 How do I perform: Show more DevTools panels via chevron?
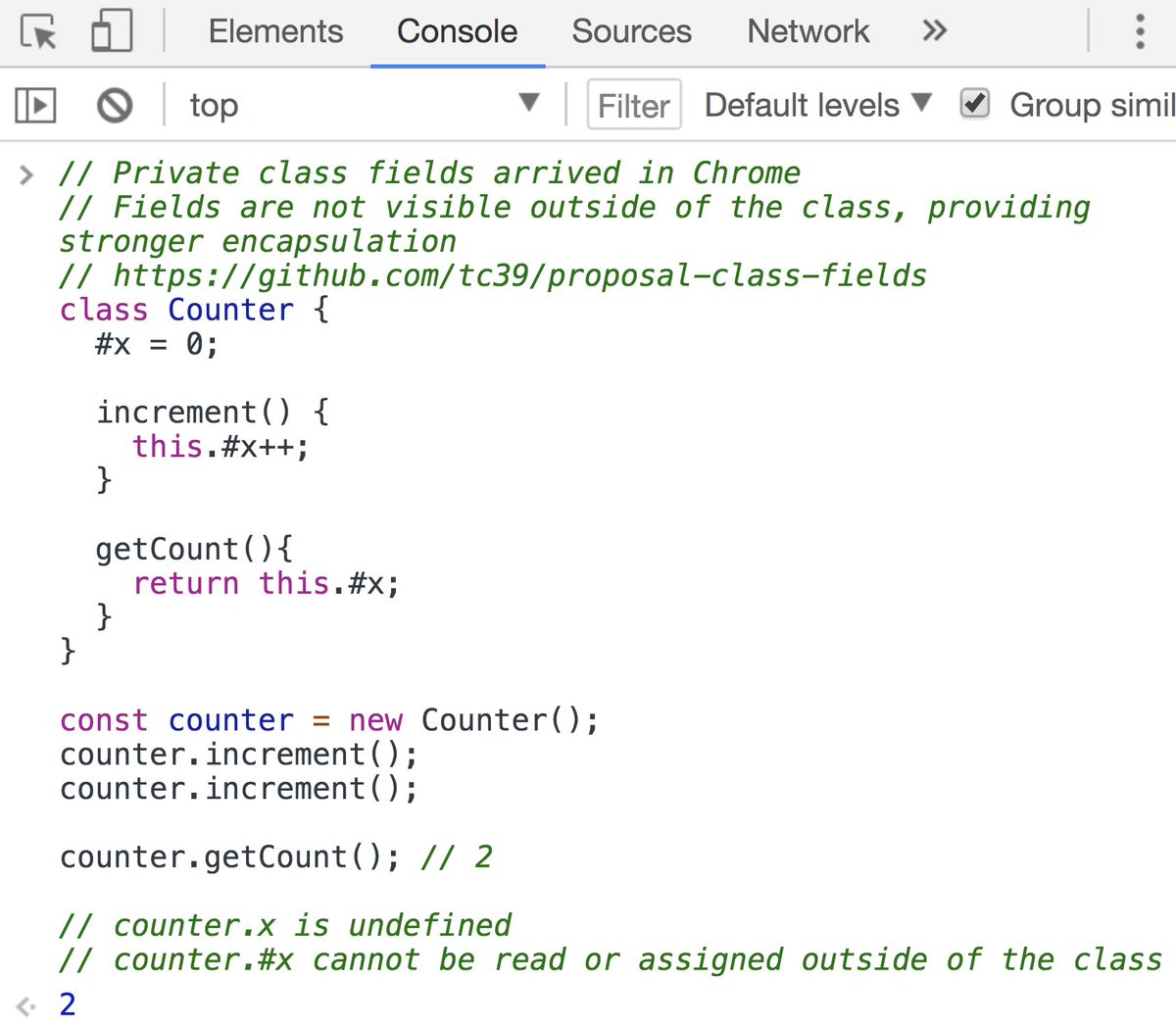pyautogui.click(x=934, y=30)
